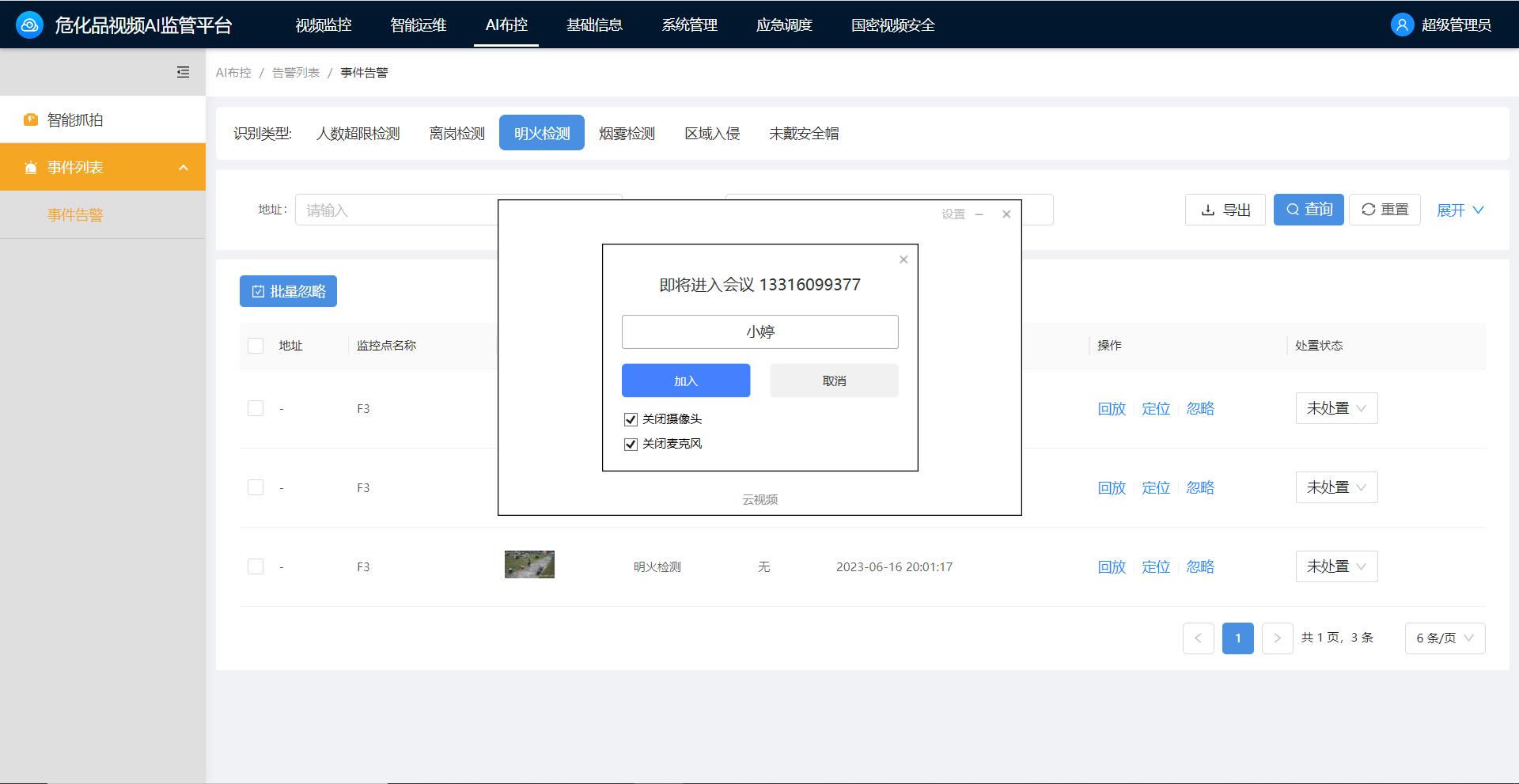1519x784 pixels.
Task: Click 回放 on the last alarm row
Action: coord(1112,566)
